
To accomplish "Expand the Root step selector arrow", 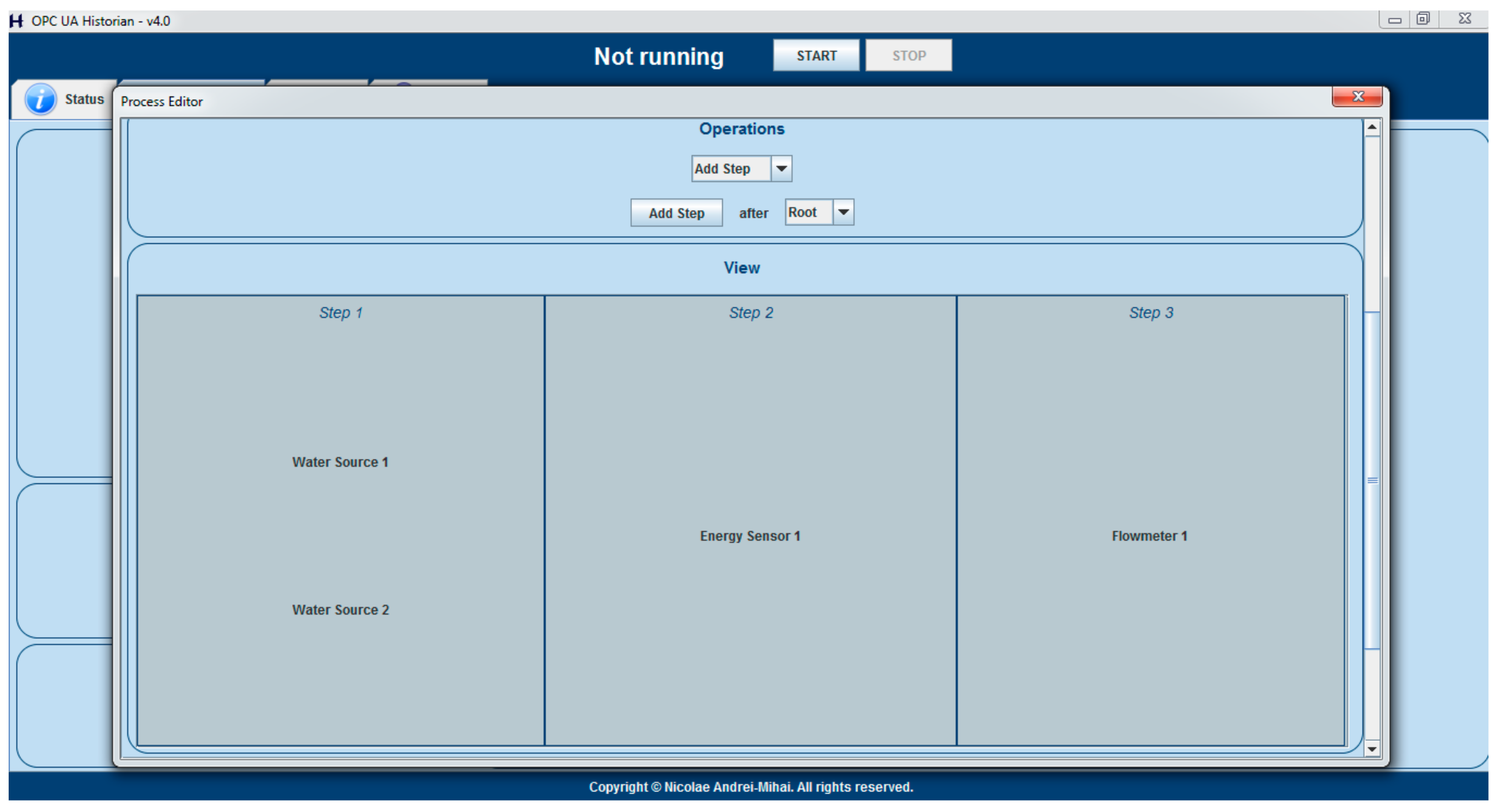I will pos(843,213).
